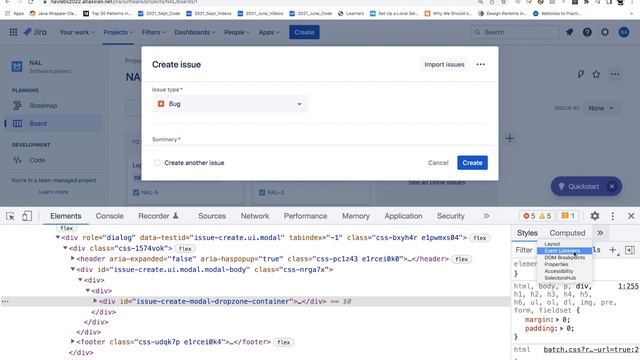Open the Recorder tab

(158, 216)
